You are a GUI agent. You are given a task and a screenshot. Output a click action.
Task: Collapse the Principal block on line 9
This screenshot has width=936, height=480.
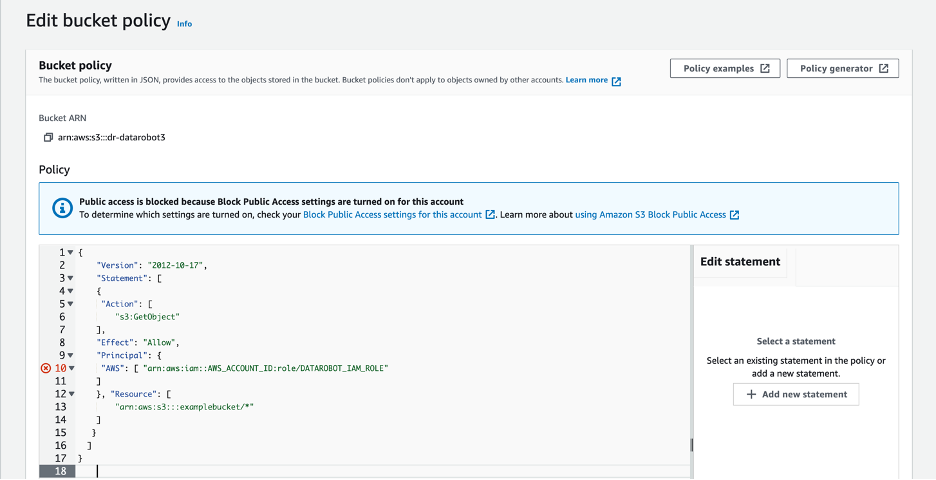click(70, 355)
